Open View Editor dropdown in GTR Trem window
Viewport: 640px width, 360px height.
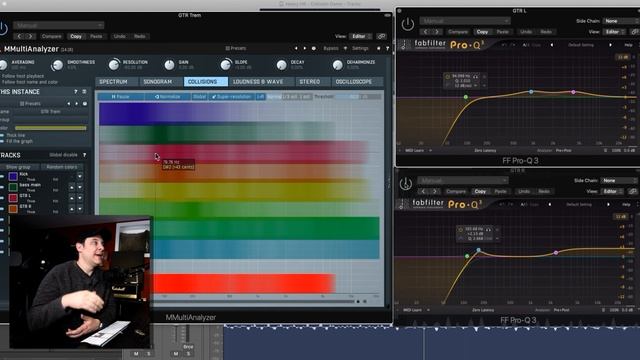click(360, 36)
